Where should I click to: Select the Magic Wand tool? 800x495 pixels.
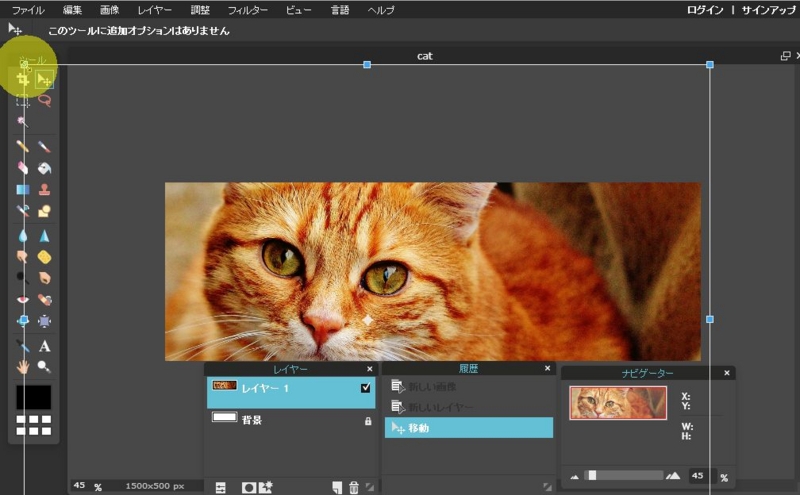pyautogui.click(x=22, y=121)
